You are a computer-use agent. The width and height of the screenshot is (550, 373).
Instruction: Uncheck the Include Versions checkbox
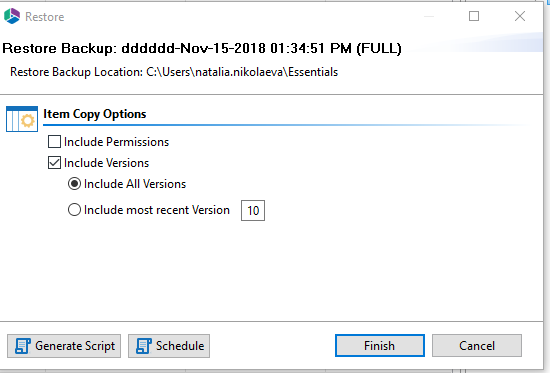click(x=54, y=163)
